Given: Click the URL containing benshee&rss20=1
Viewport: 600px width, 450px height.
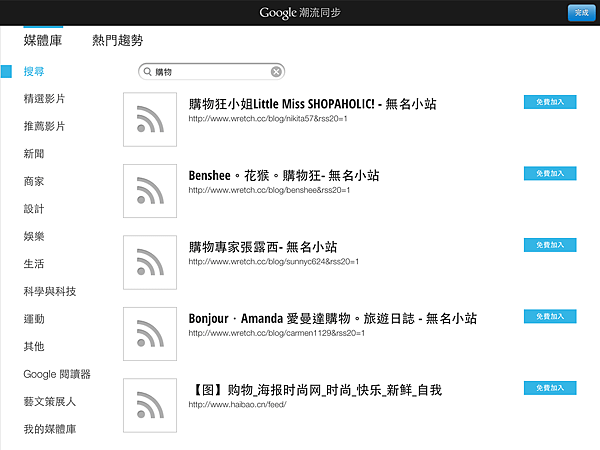Looking at the screenshot, I should point(269,190).
